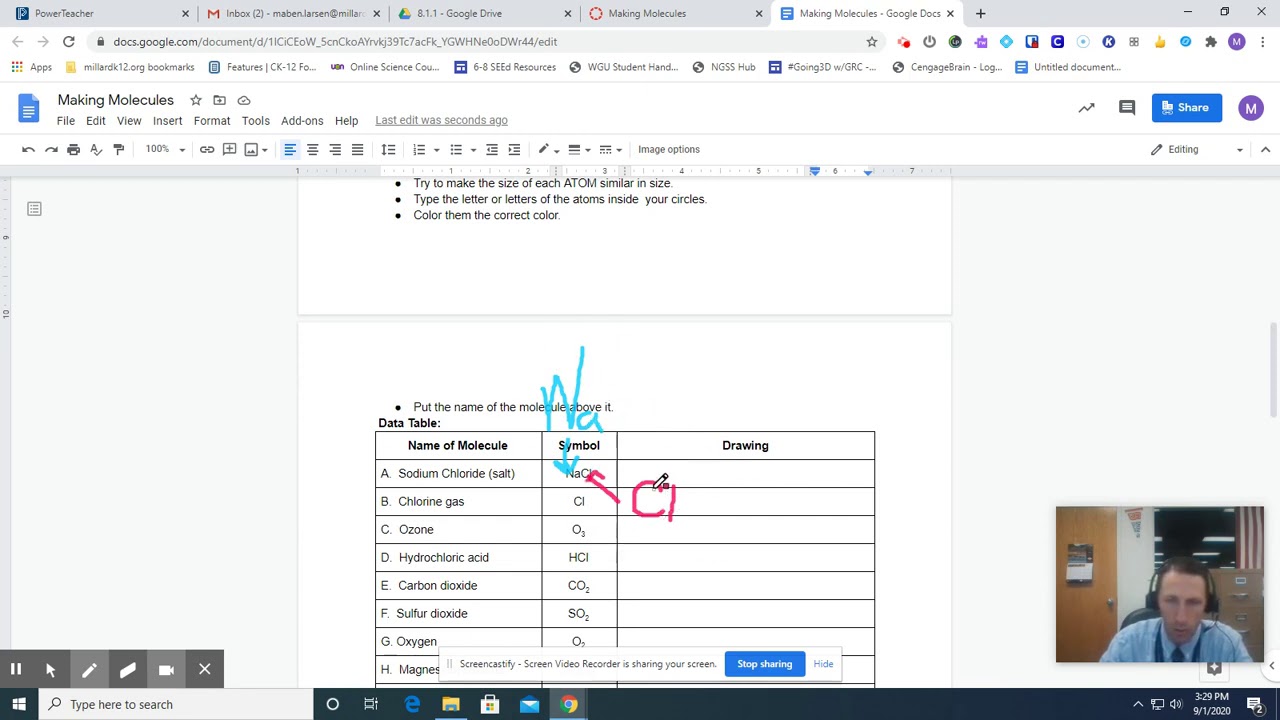This screenshot has height=720, width=1280.
Task: Align text to the left
Action: click(290, 149)
